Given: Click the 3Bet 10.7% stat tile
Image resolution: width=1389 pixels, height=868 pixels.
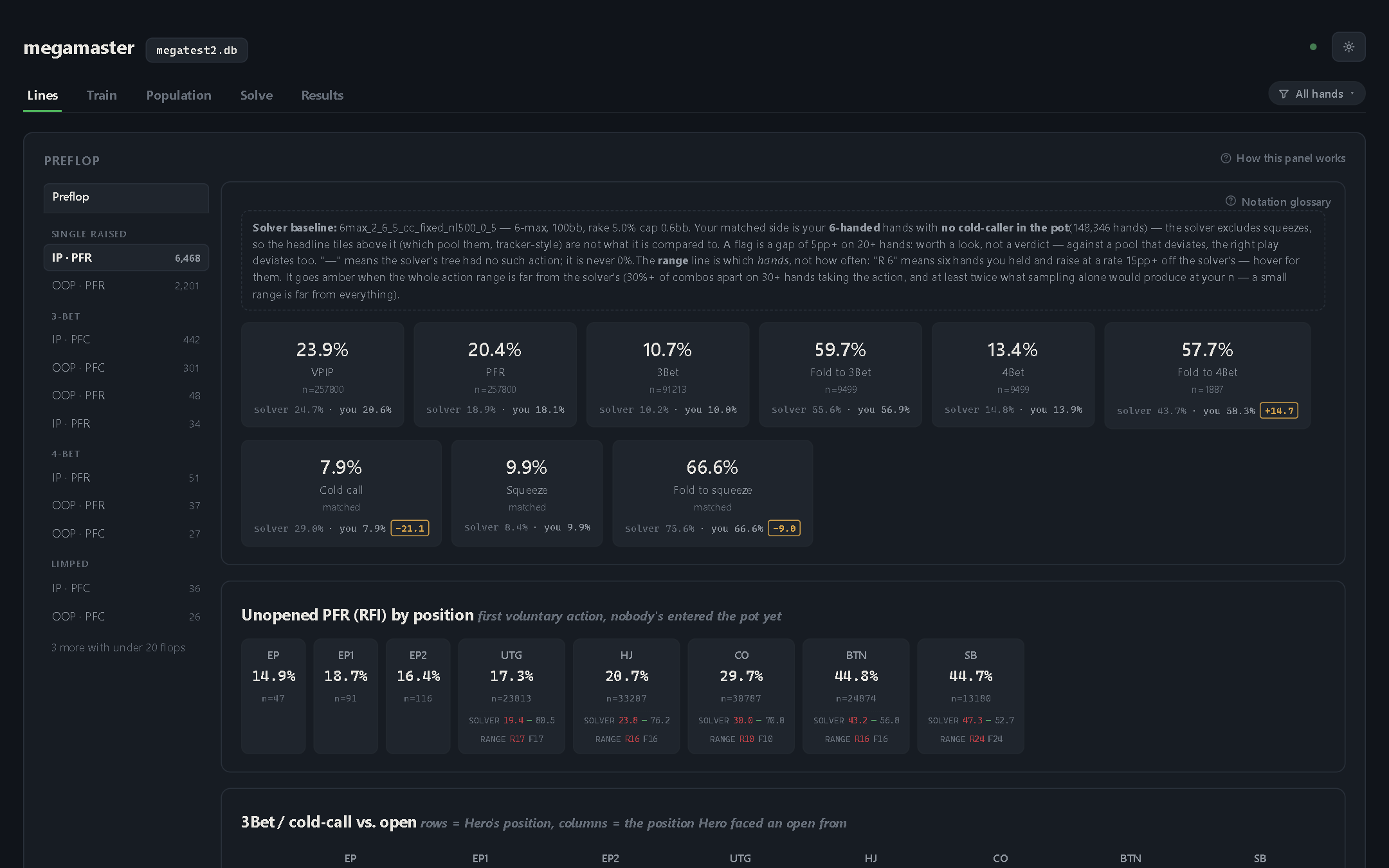Looking at the screenshot, I should (667, 375).
